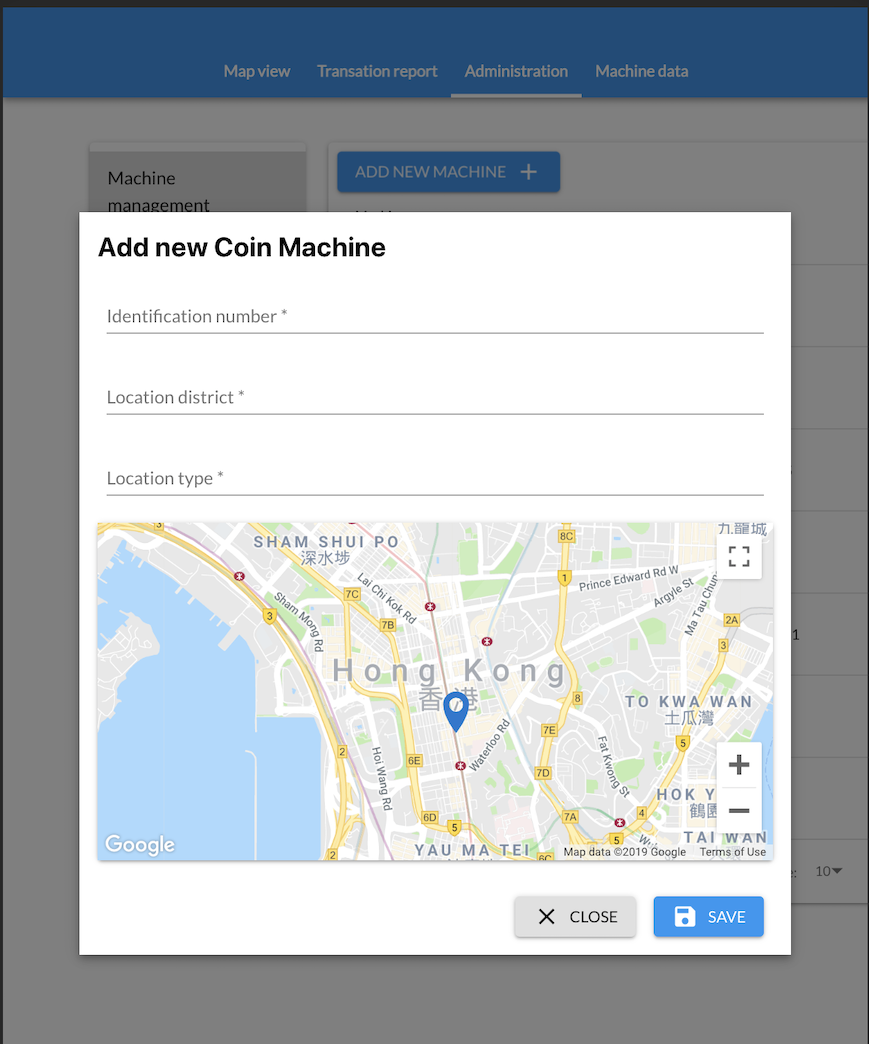This screenshot has width=869, height=1044.
Task: Click the Google logo on the map
Action: pos(138,845)
